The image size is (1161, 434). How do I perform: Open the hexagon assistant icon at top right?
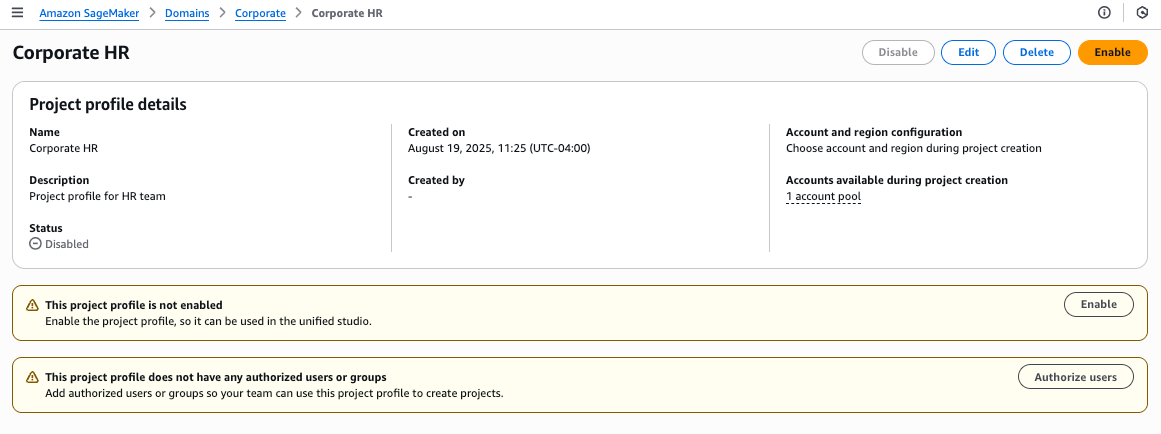coord(1141,13)
